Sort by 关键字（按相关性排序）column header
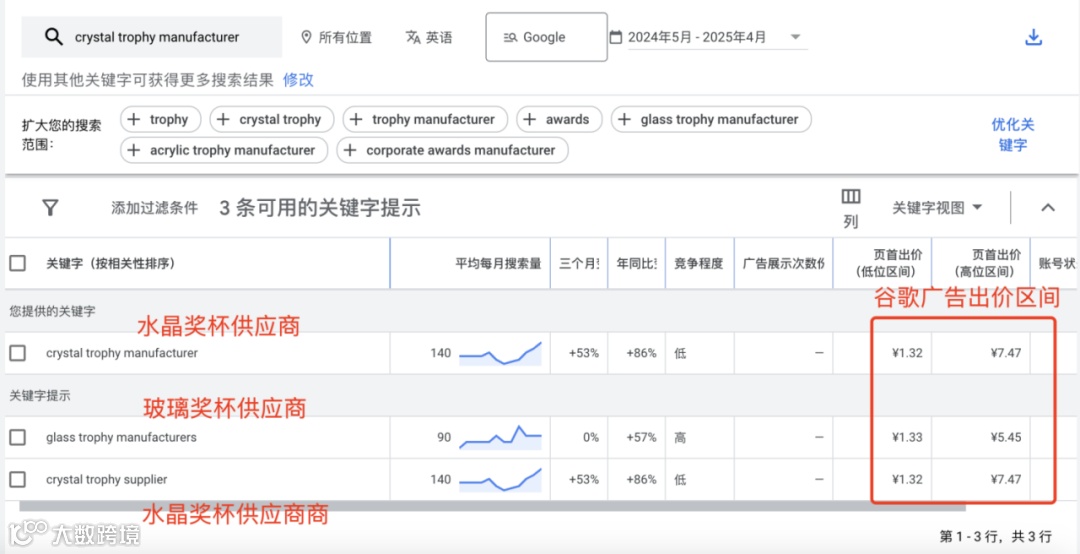 click(x=110, y=263)
